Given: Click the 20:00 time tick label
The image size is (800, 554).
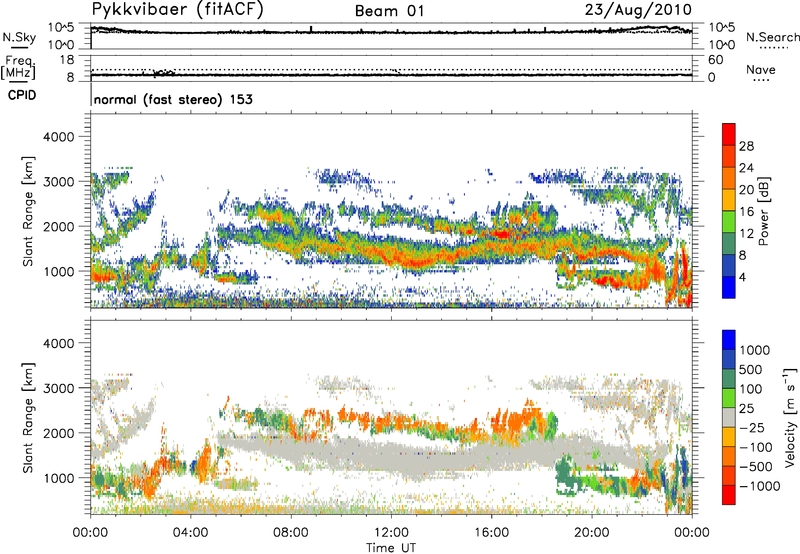Looking at the screenshot, I should tap(592, 533).
